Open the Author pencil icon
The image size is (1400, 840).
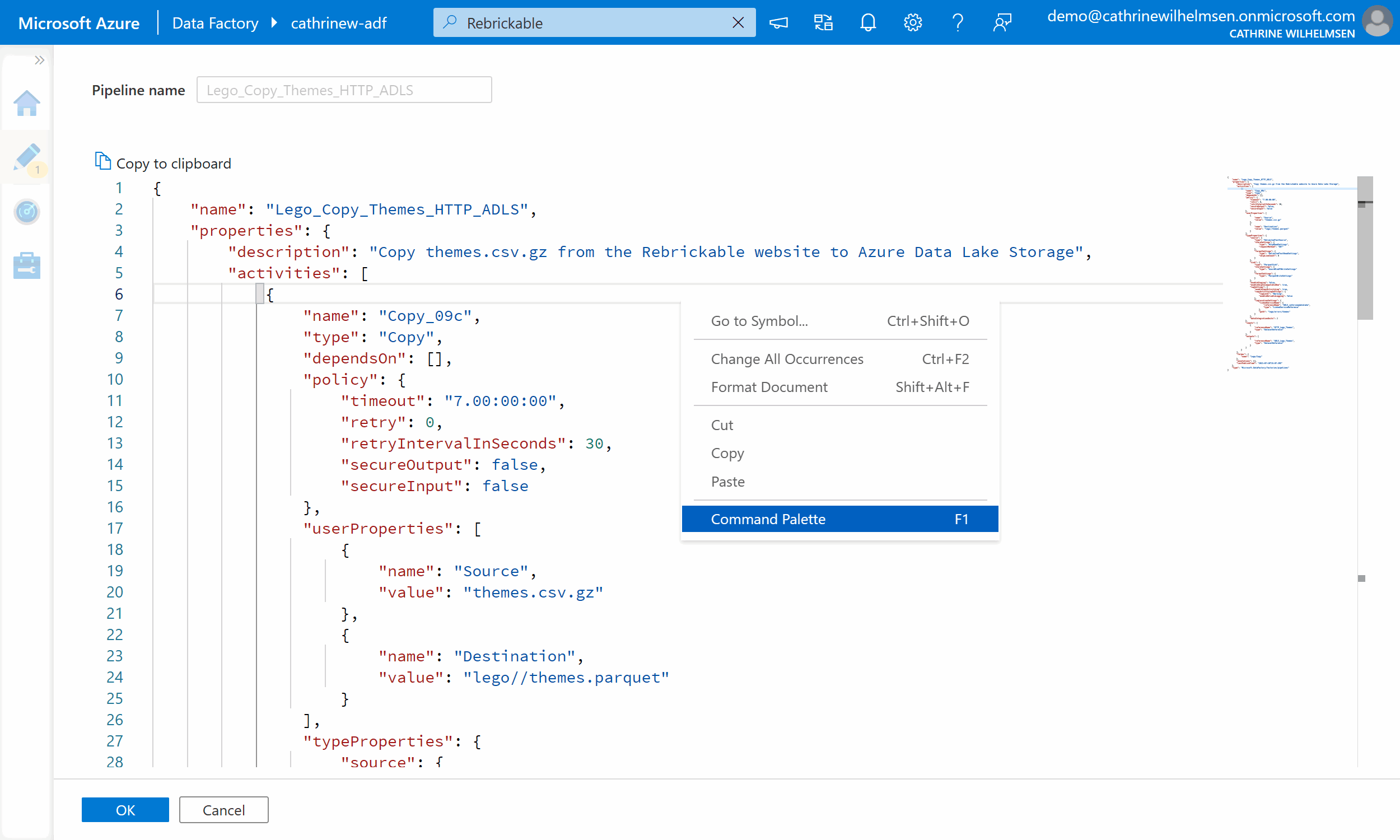click(26, 157)
